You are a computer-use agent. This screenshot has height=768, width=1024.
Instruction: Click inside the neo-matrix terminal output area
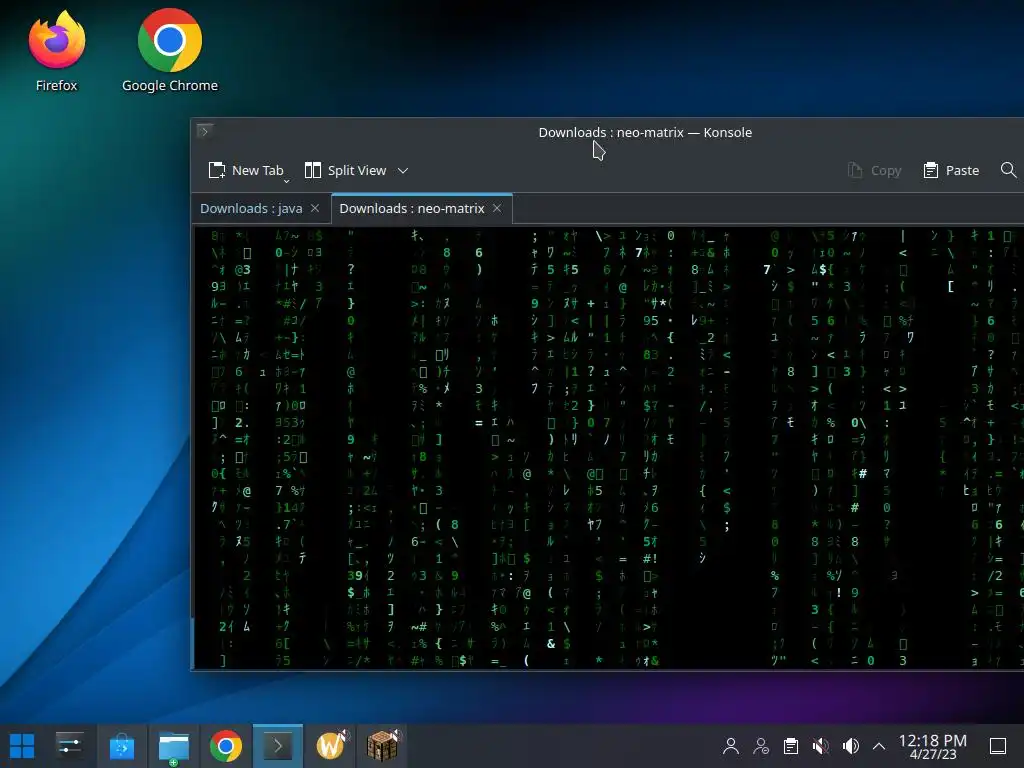[x=609, y=447]
